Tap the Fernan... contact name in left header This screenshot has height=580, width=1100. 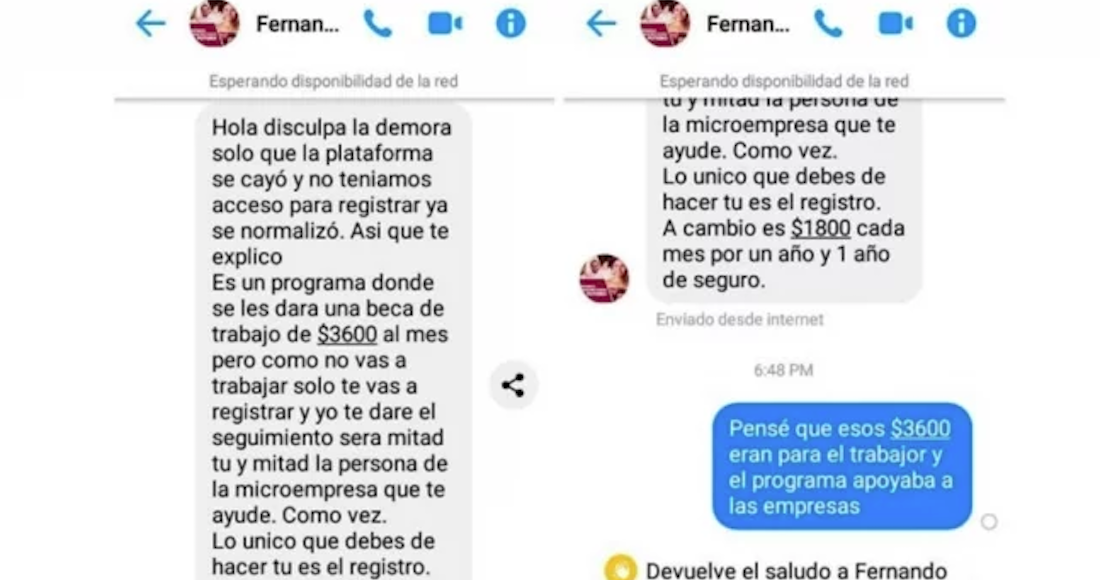pyautogui.click(x=297, y=25)
